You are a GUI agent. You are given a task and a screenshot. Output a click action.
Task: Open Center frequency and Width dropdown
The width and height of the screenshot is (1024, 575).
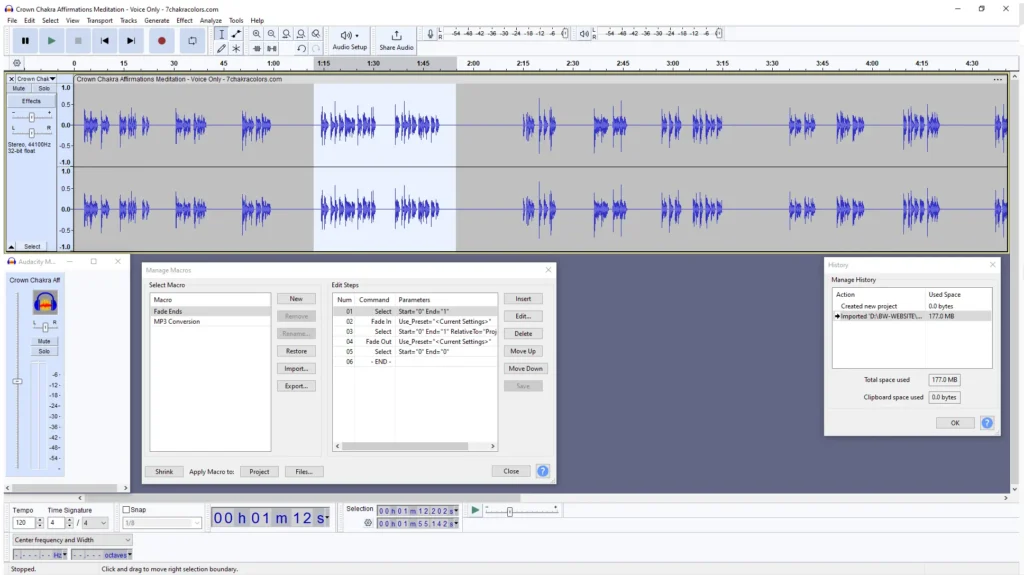(x=72, y=540)
